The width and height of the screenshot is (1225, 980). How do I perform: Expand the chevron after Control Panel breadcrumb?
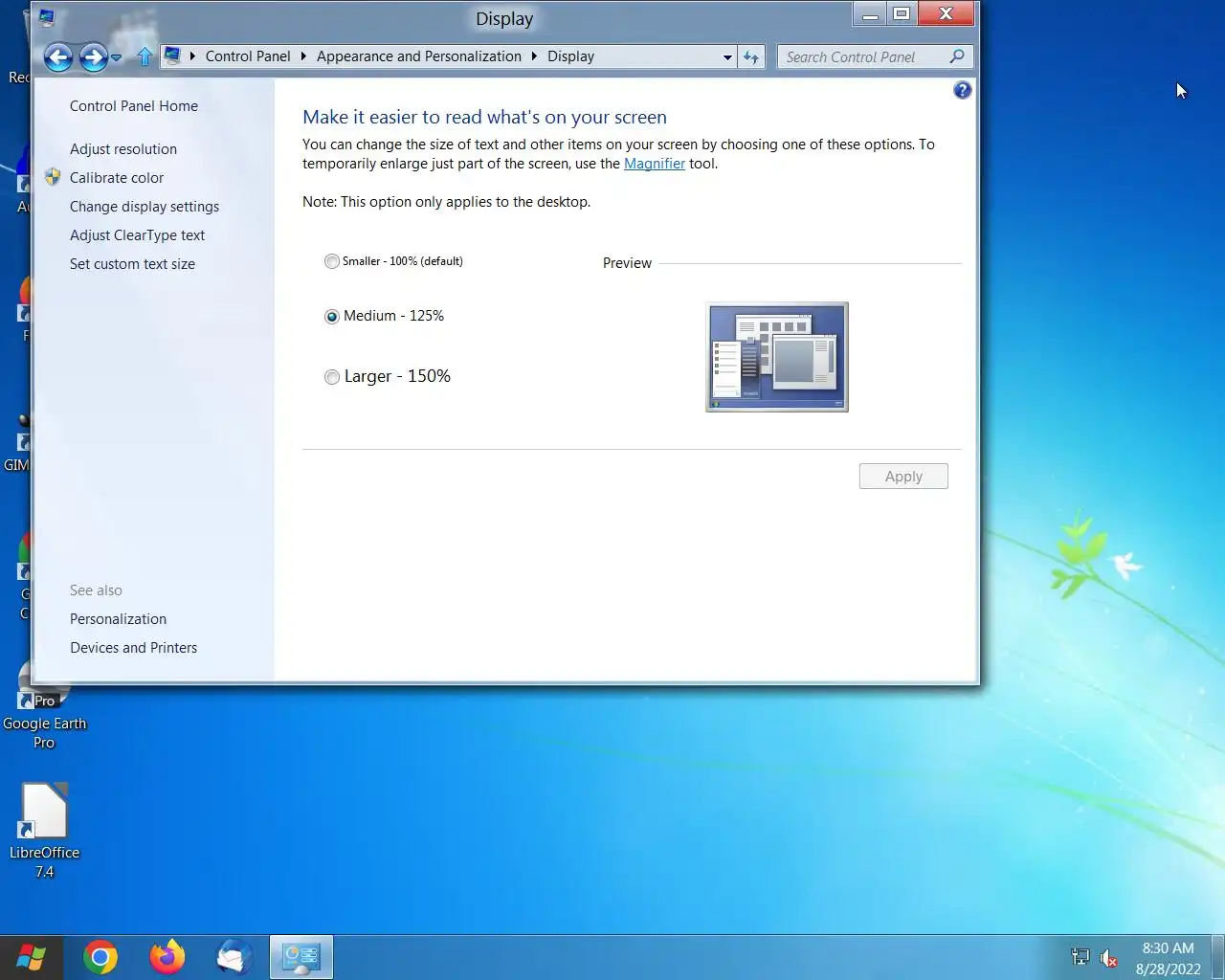304,56
